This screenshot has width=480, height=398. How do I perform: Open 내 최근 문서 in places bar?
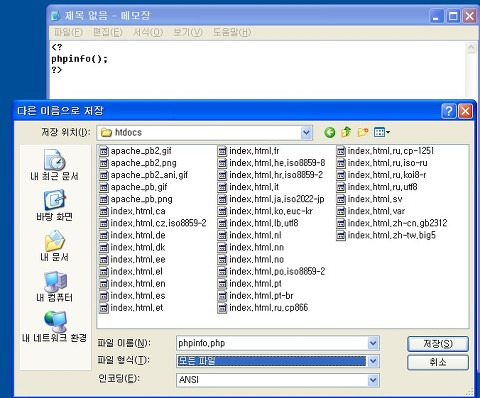point(54,165)
